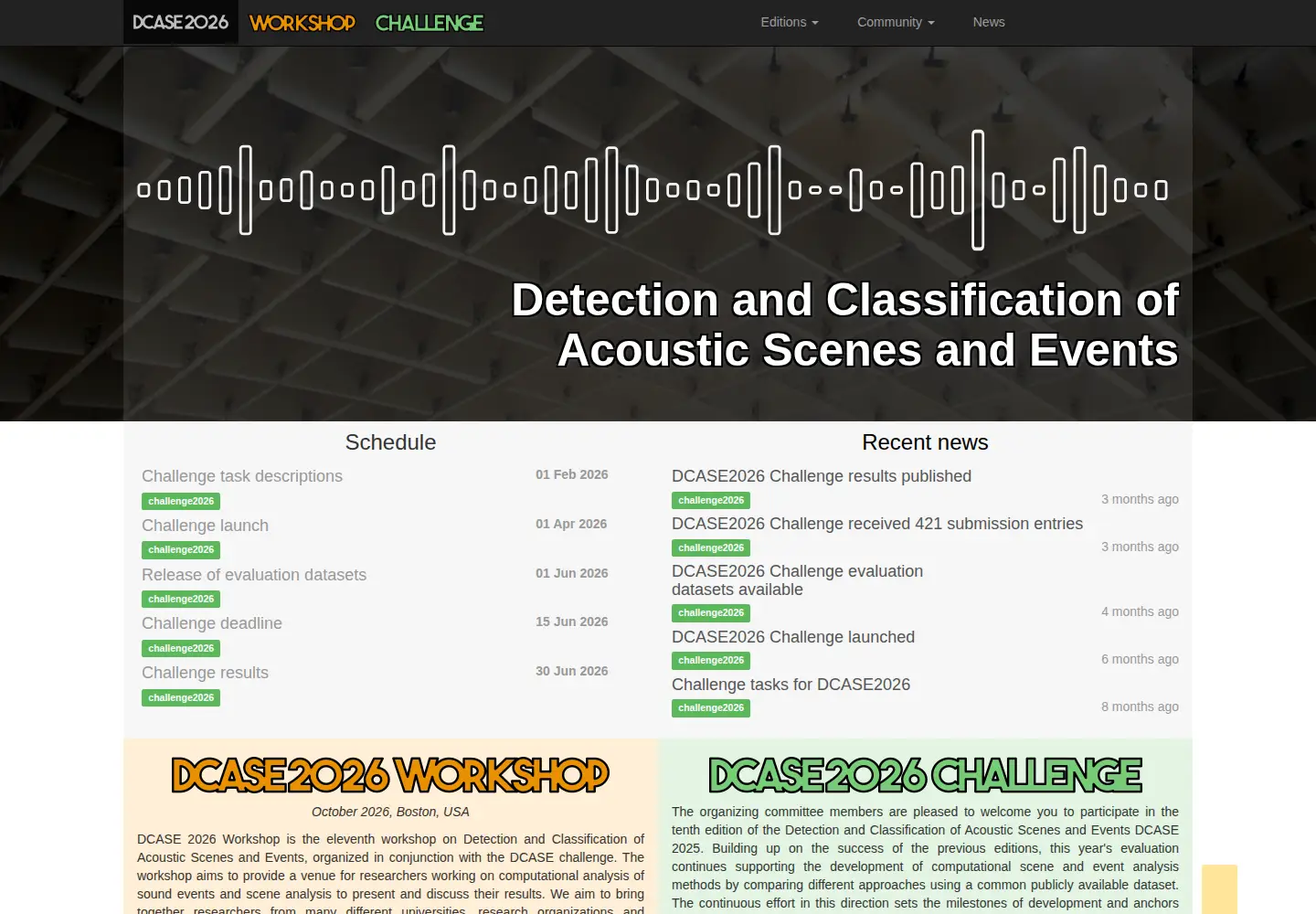
Task: Click challenge2026 tag under Challenge deadline
Action: point(181,648)
